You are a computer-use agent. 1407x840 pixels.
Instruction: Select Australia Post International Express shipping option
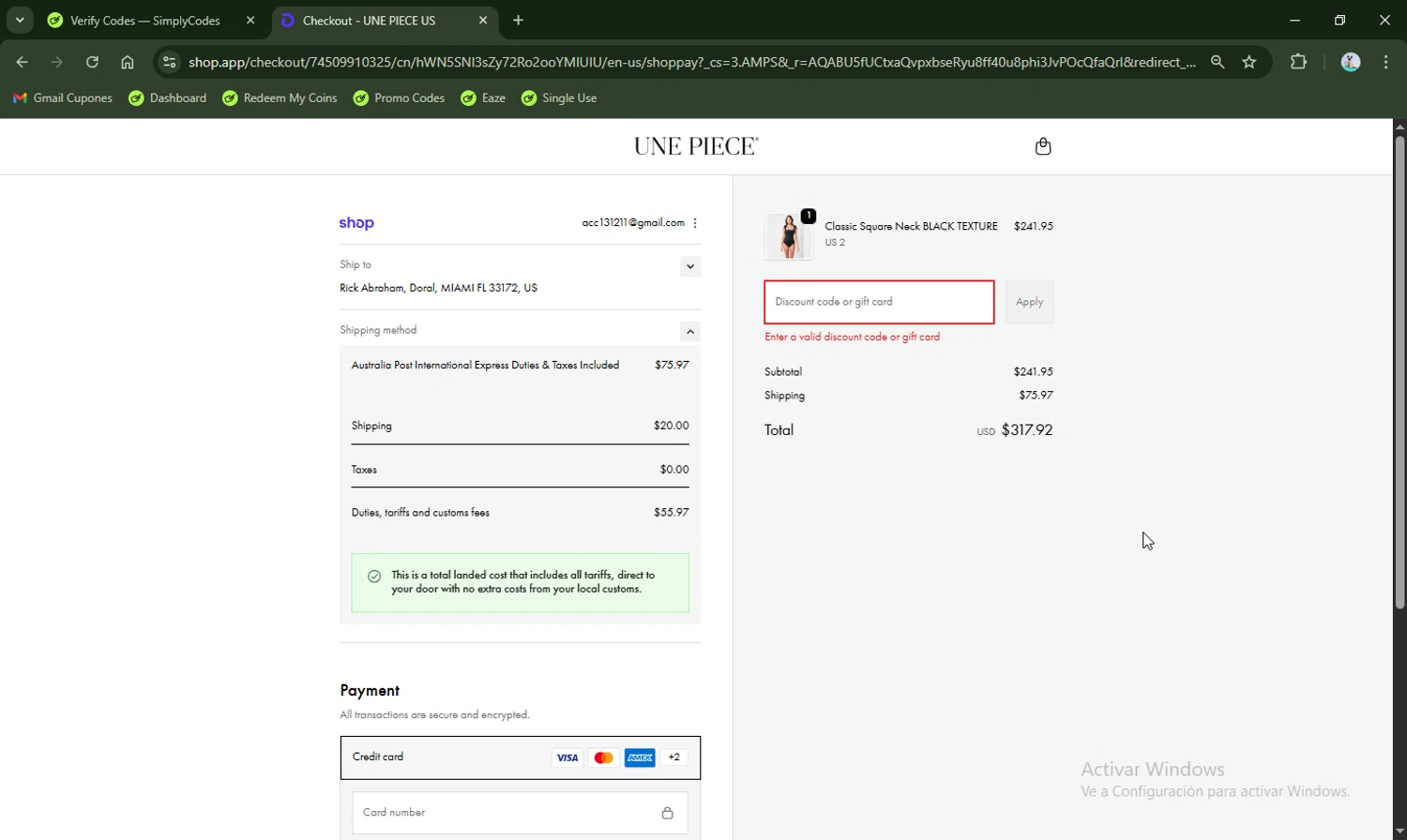521,366
